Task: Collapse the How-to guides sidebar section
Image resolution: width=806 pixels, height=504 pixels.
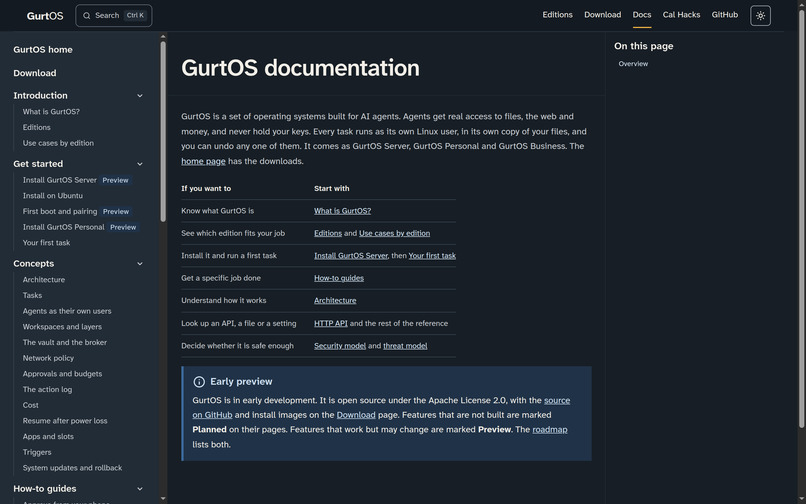Action: 140,489
